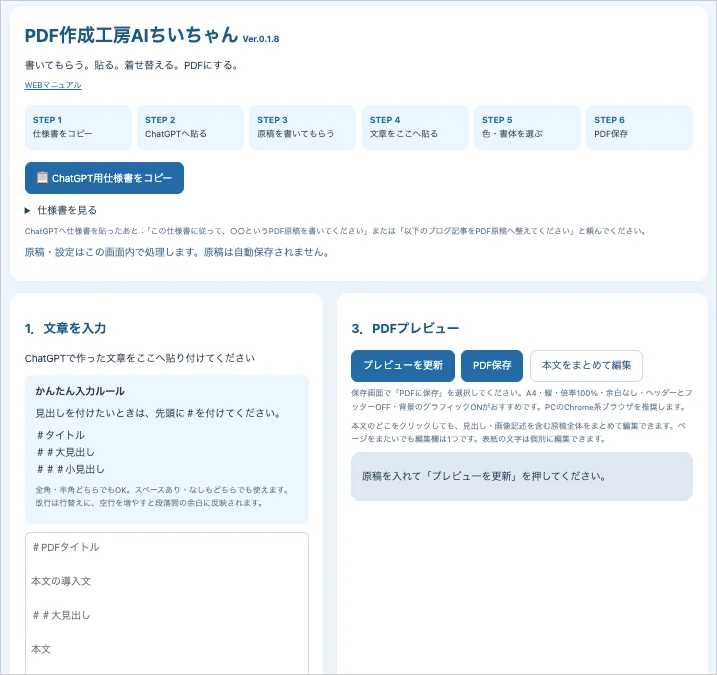This screenshot has height=675, width=717.
Task: Click into the manuscript text input area
Action: click(x=167, y=603)
